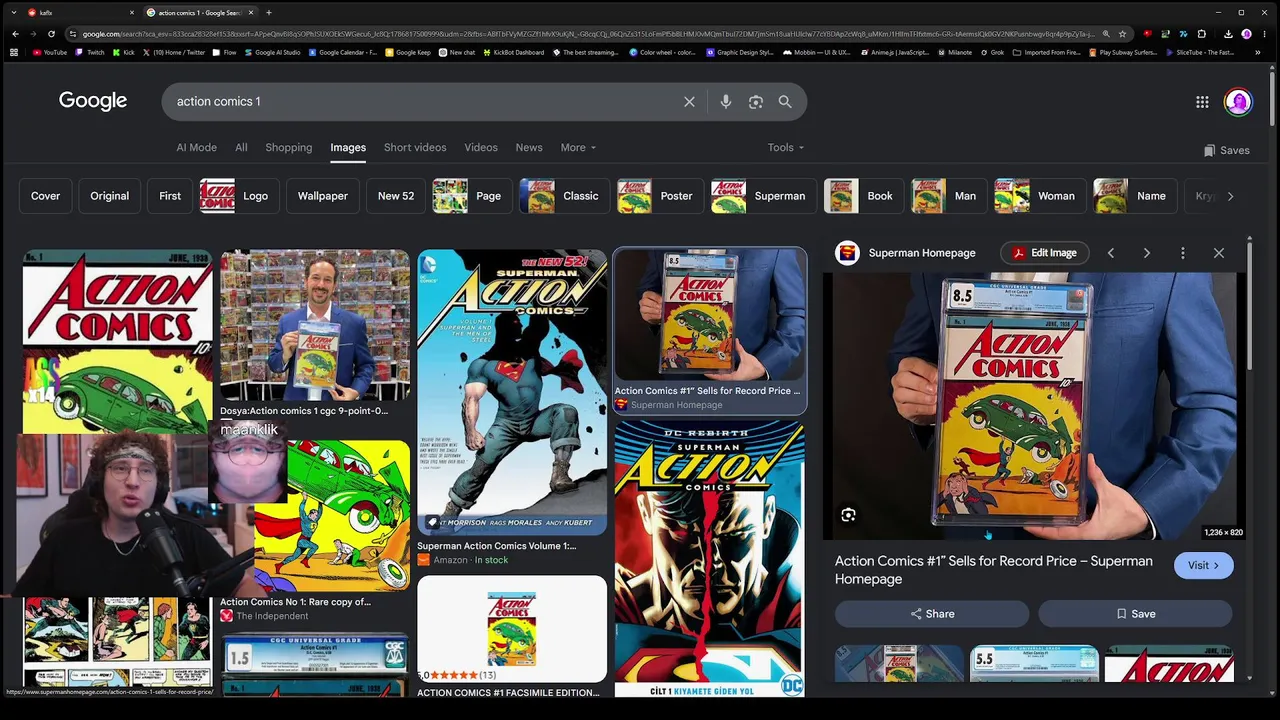This screenshot has height=720, width=1280.
Task: Share the previewed image
Action: point(932,614)
